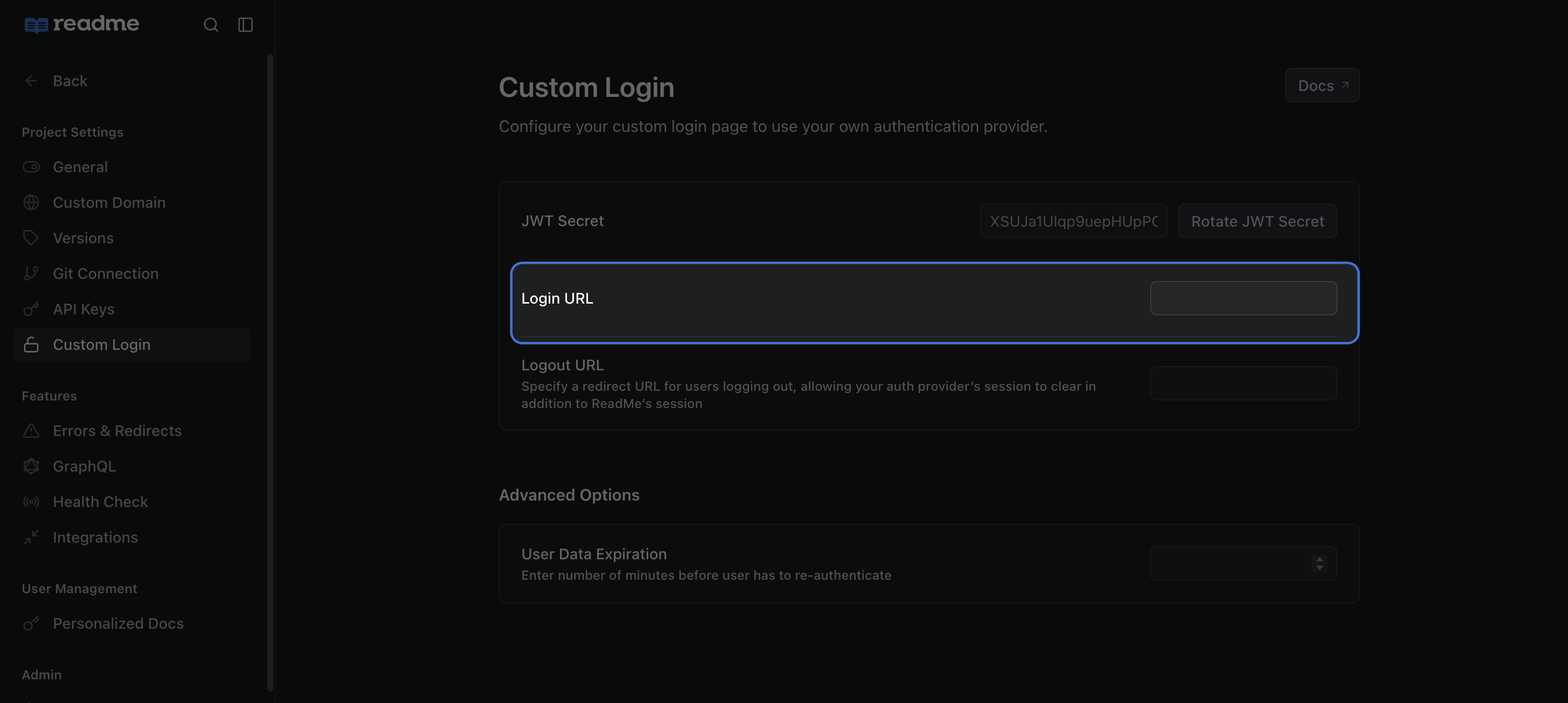Open Integrations page
The width and height of the screenshot is (1568, 703).
(131, 537)
